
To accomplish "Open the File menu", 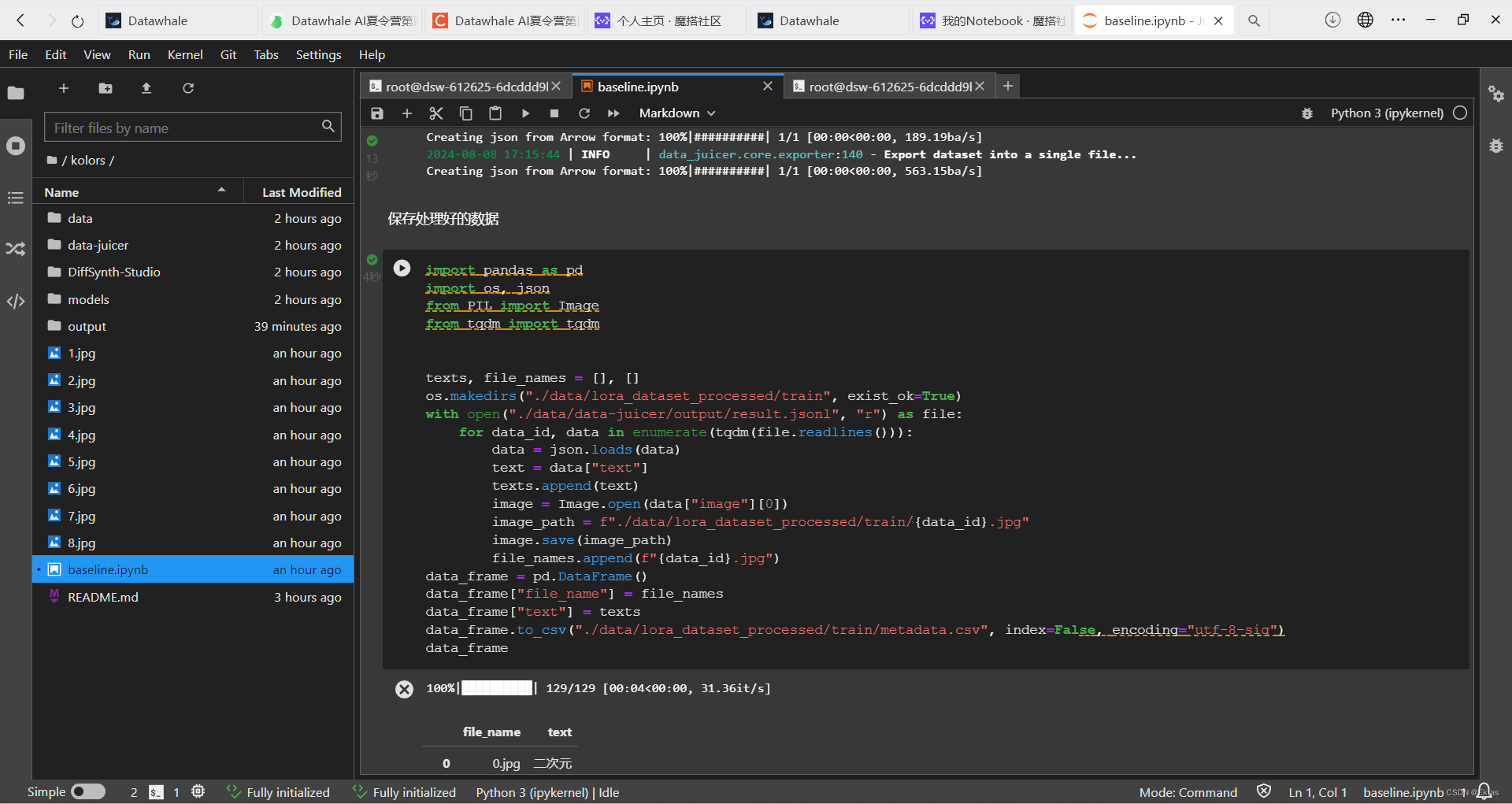I will pos(18,54).
